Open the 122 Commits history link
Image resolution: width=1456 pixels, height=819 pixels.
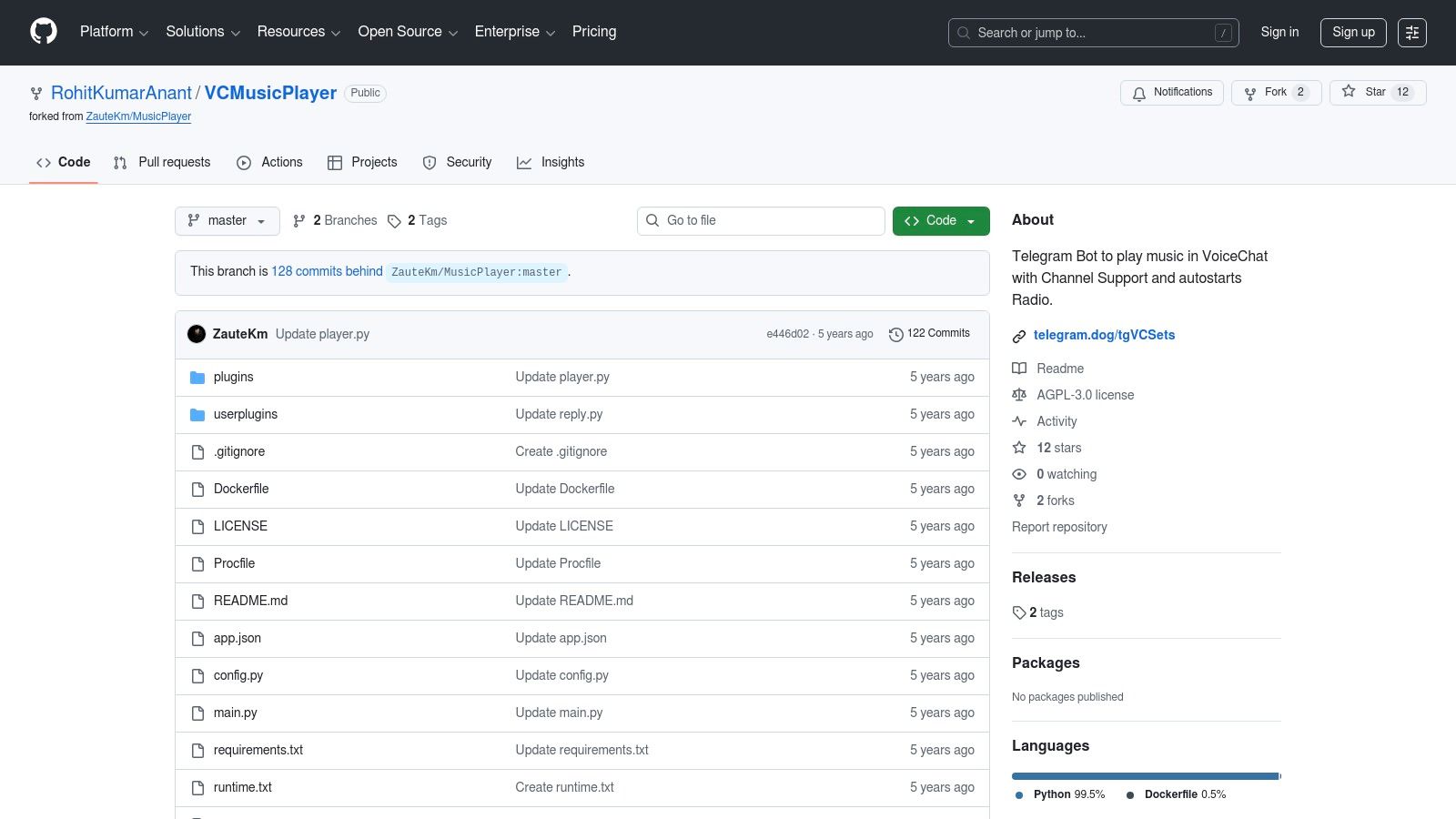pyautogui.click(x=930, y=334)
